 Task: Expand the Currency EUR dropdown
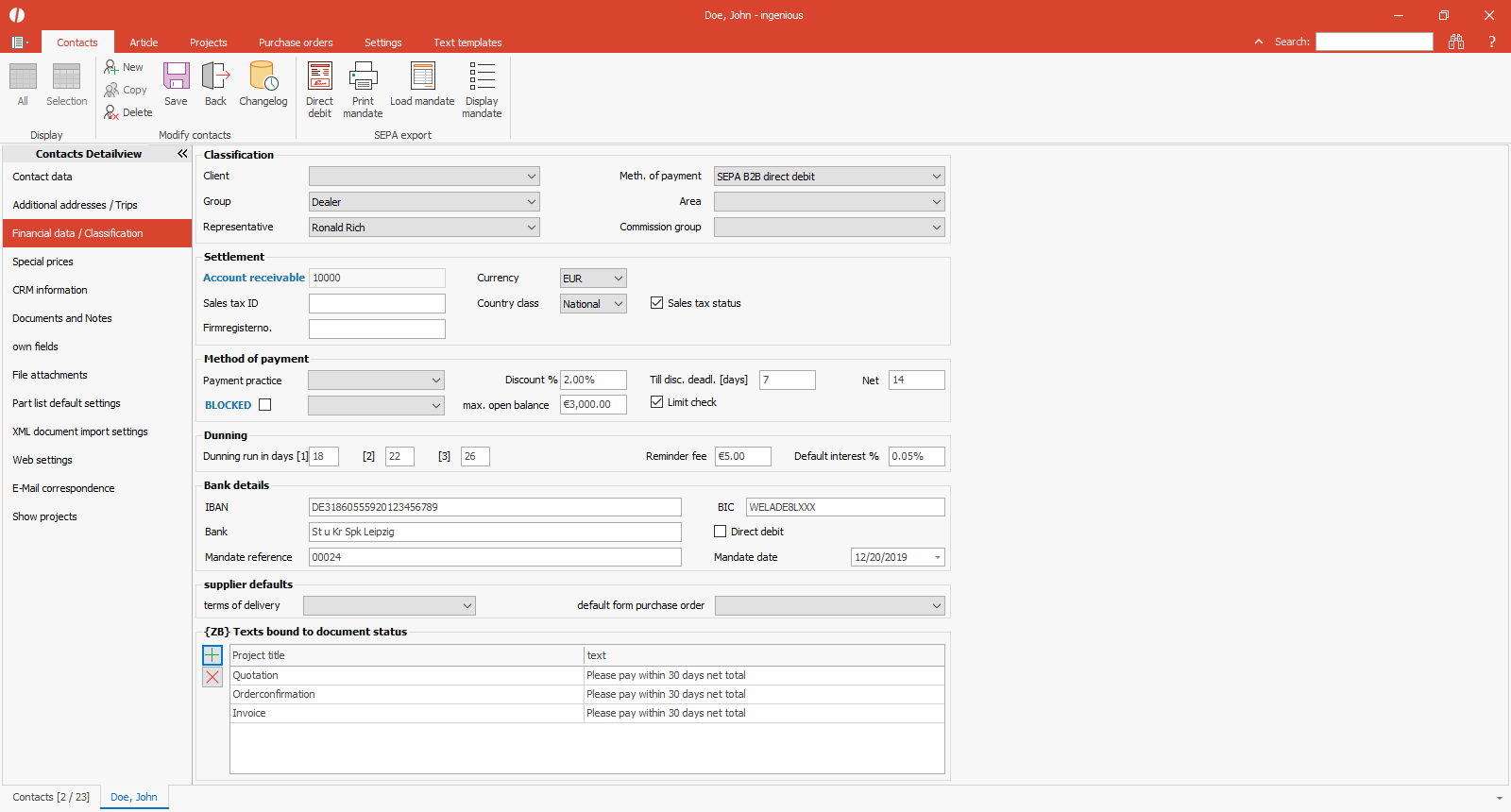pos(592,279)
